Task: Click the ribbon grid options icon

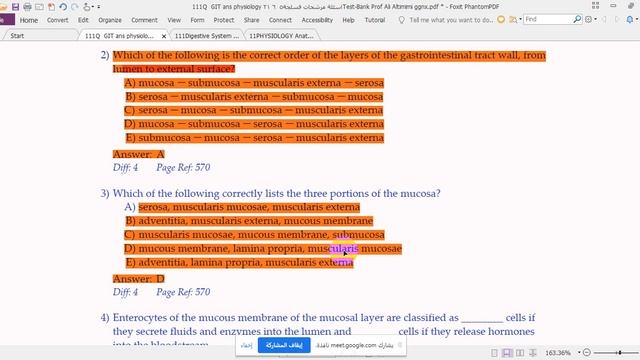Action: (x=596, y=5)
